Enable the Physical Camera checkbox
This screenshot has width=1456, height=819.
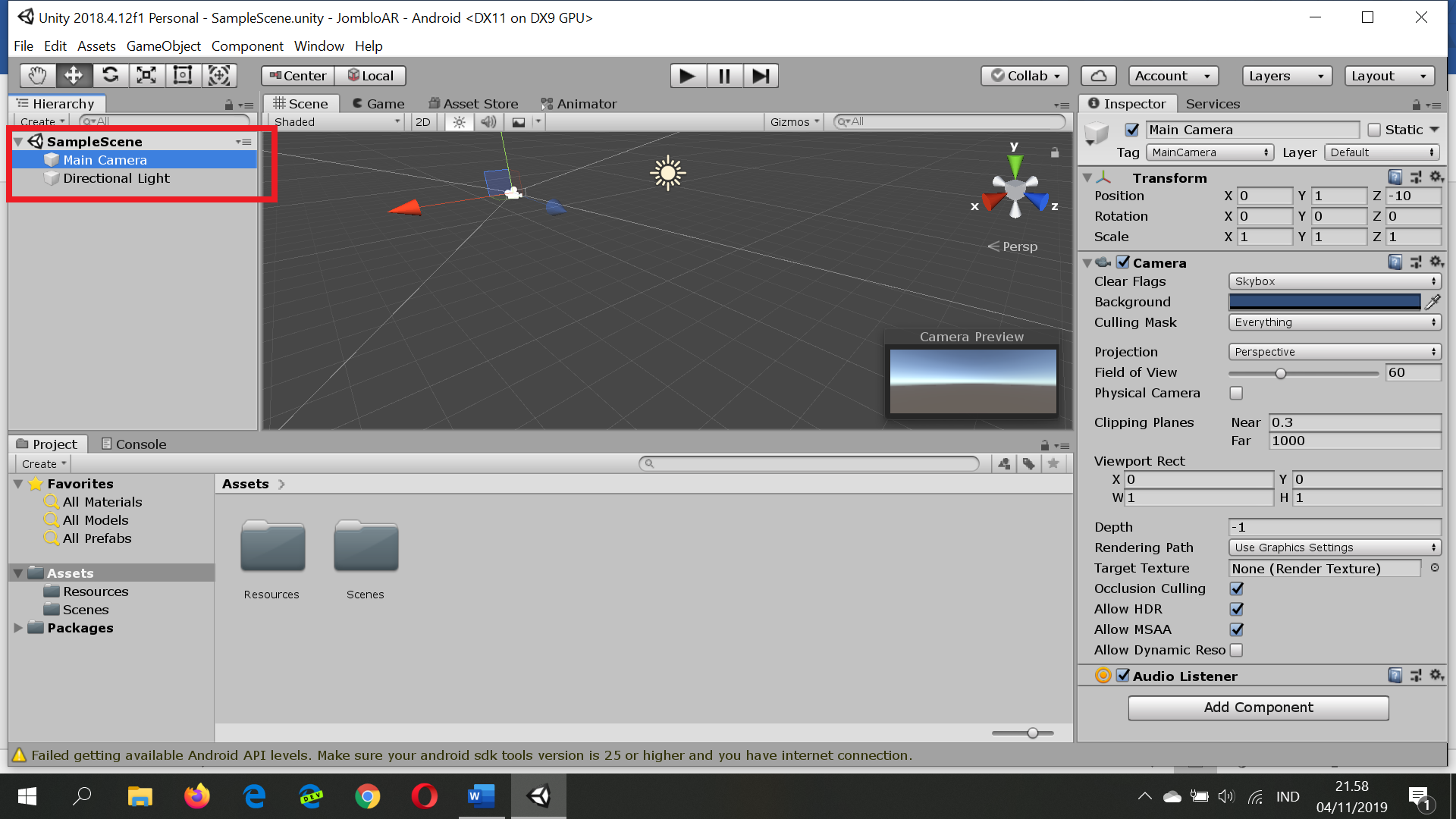point(1236,393)
